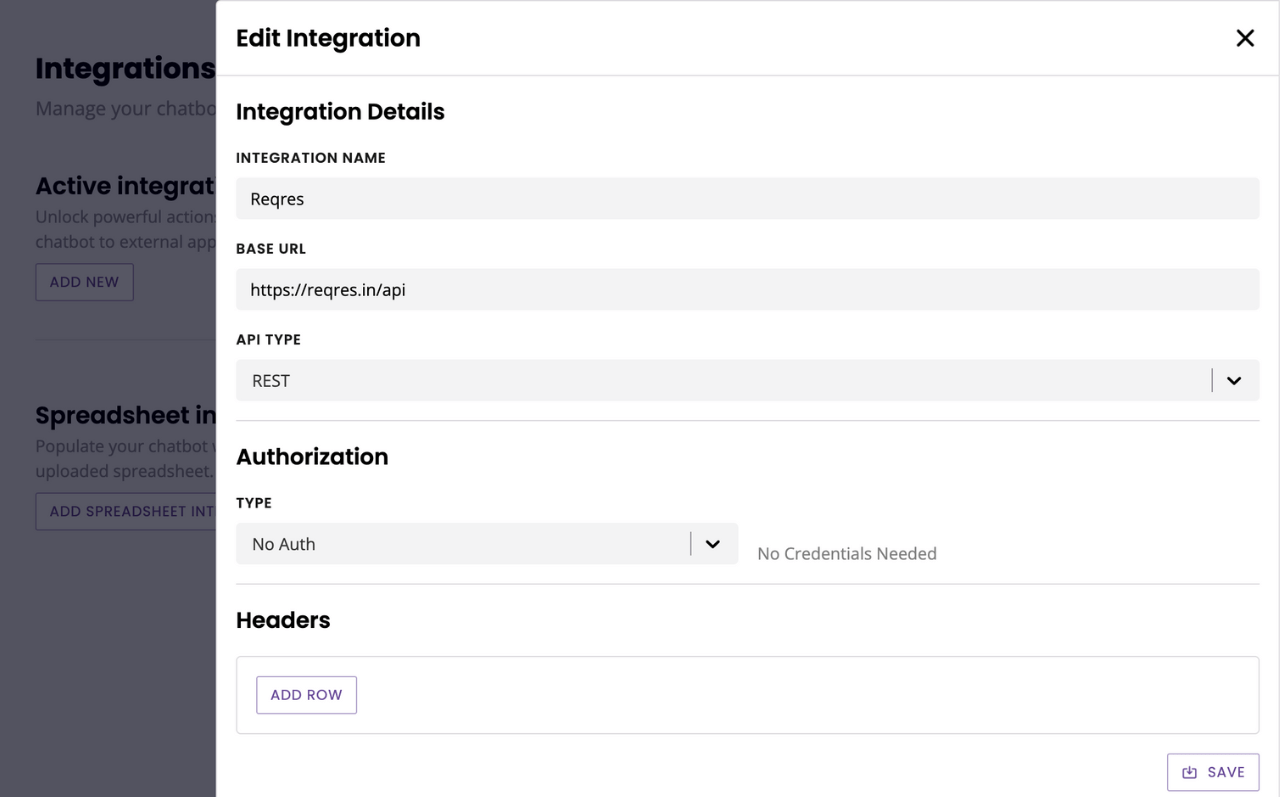
Task: Click the X icon in the modal header
Action: [1245, 38]
